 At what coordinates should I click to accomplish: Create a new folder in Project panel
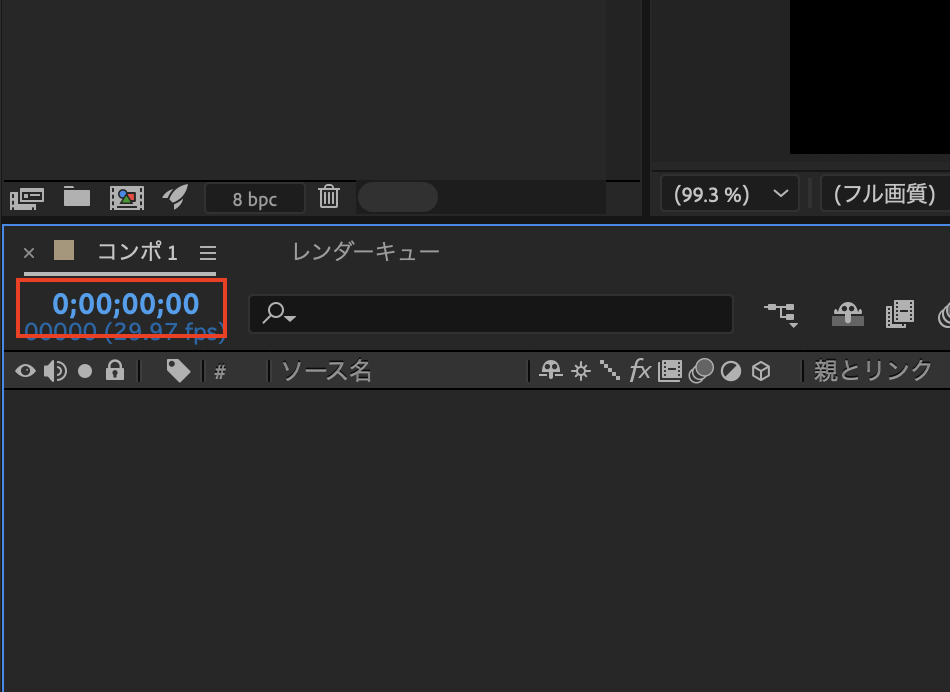tap(77, 197)
